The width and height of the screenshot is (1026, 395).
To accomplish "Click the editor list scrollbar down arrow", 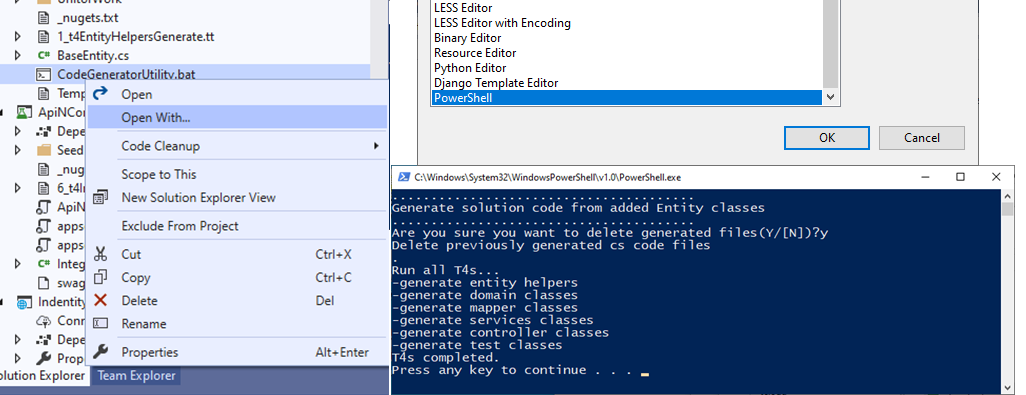I will click(830, 97).
